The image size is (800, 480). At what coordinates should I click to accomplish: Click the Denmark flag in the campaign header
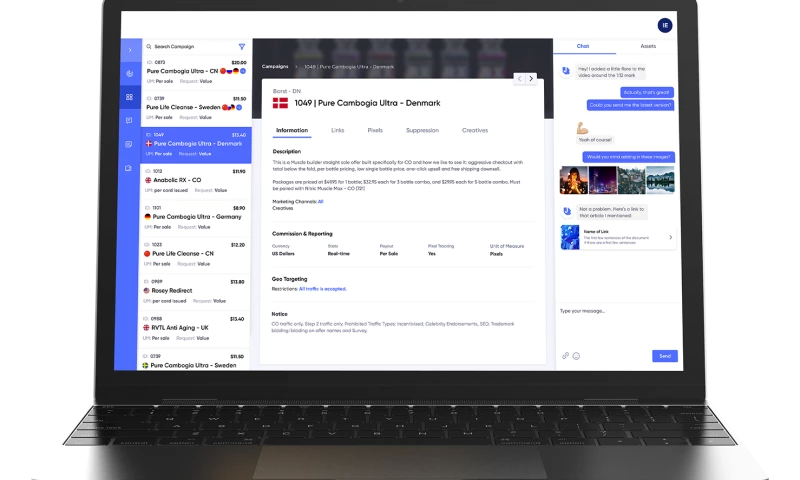click(280, 102)
